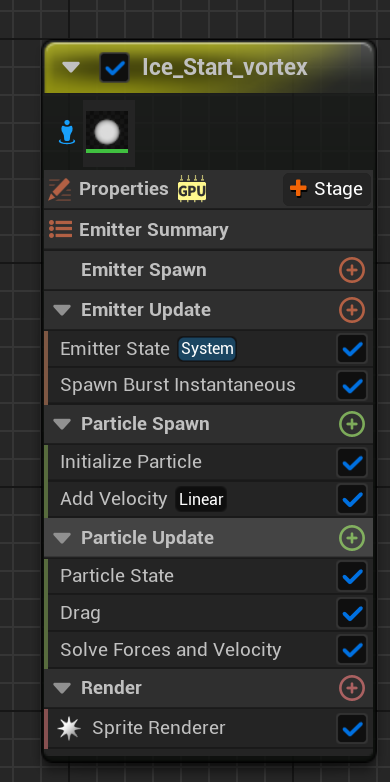This screenshot has height=782, width=390.
Task: Collapse the Render section arrow
Action: 62,688
